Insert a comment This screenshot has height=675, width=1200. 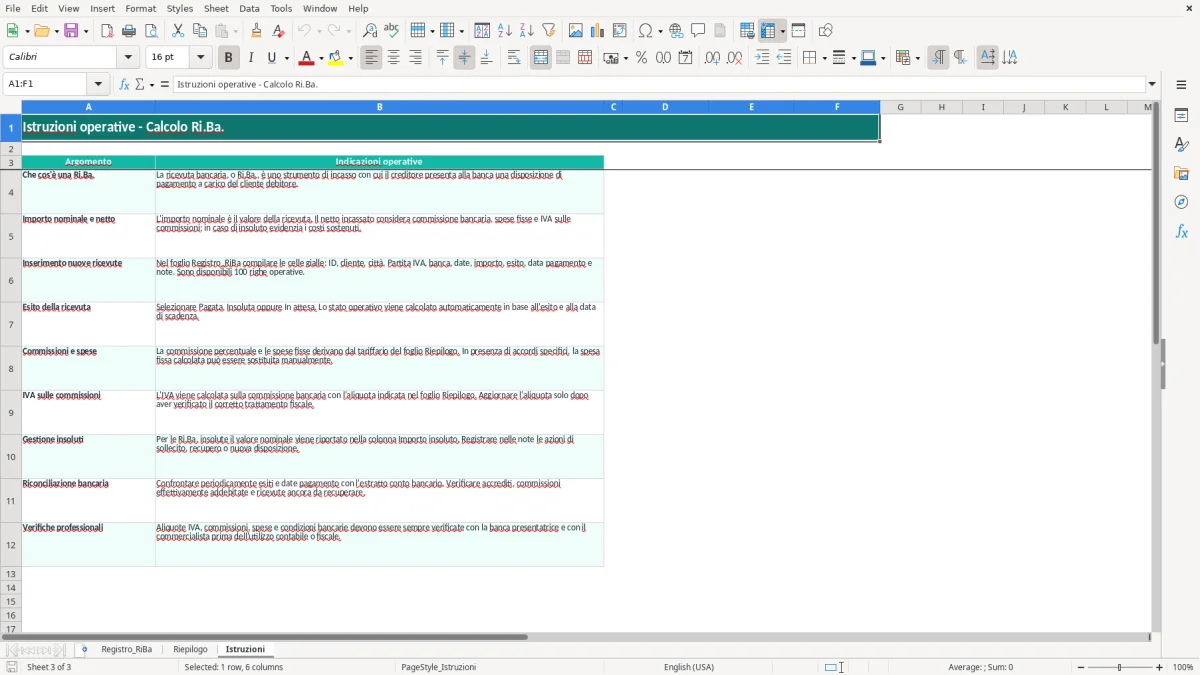[699, 31]
